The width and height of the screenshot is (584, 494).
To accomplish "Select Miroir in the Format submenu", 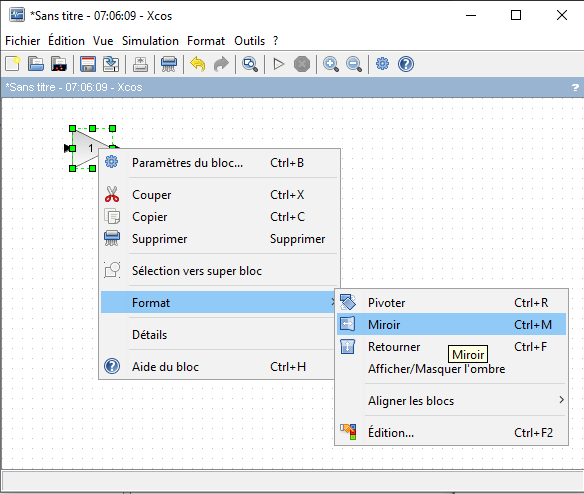I will (451, 324).
